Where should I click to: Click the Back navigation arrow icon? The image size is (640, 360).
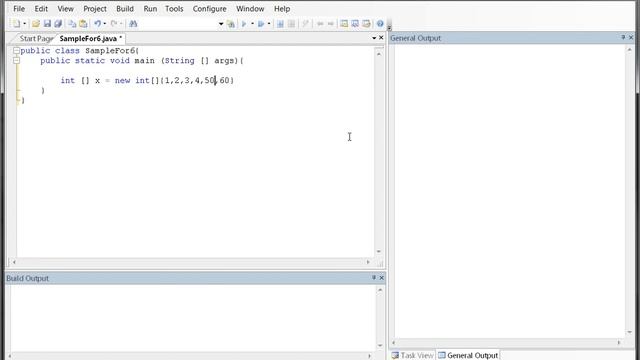tap(320, 24)
